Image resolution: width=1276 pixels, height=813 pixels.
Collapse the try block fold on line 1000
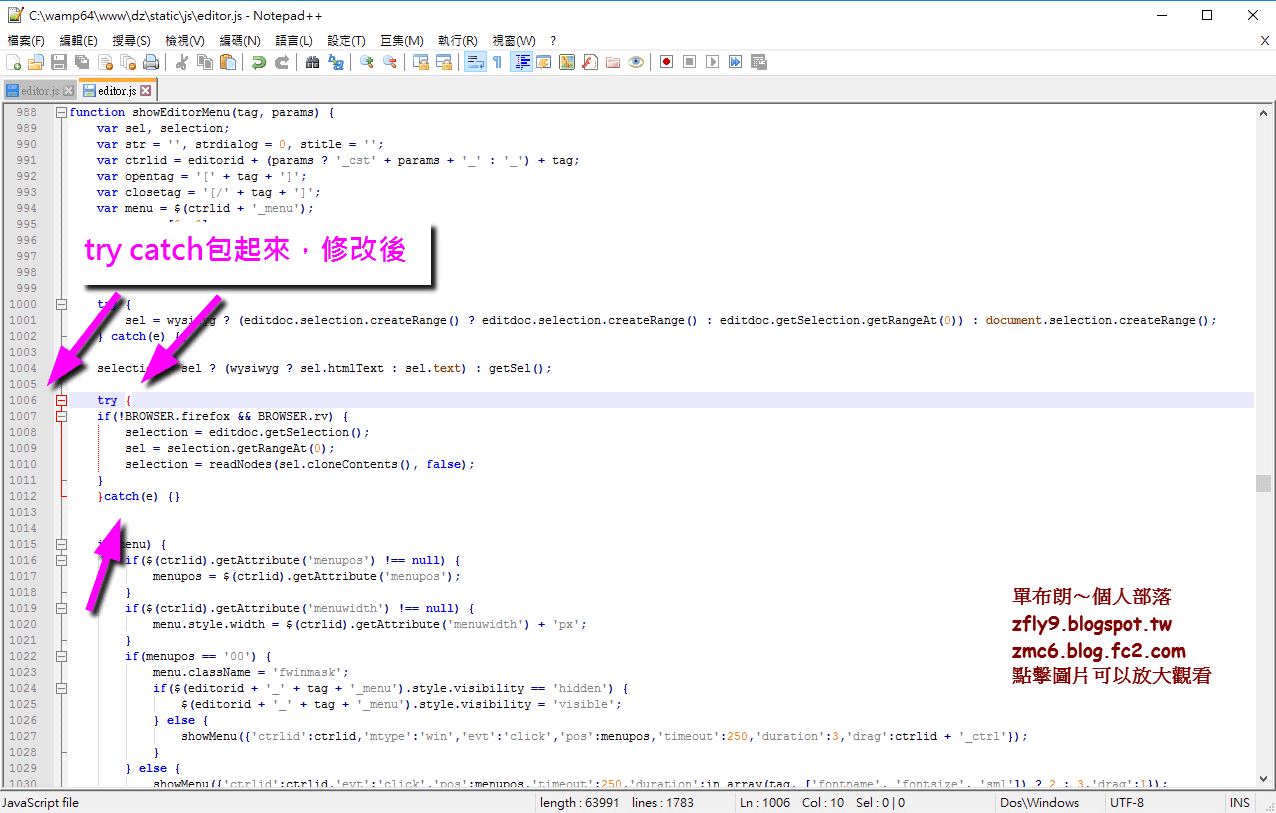(x=61, y=304)
